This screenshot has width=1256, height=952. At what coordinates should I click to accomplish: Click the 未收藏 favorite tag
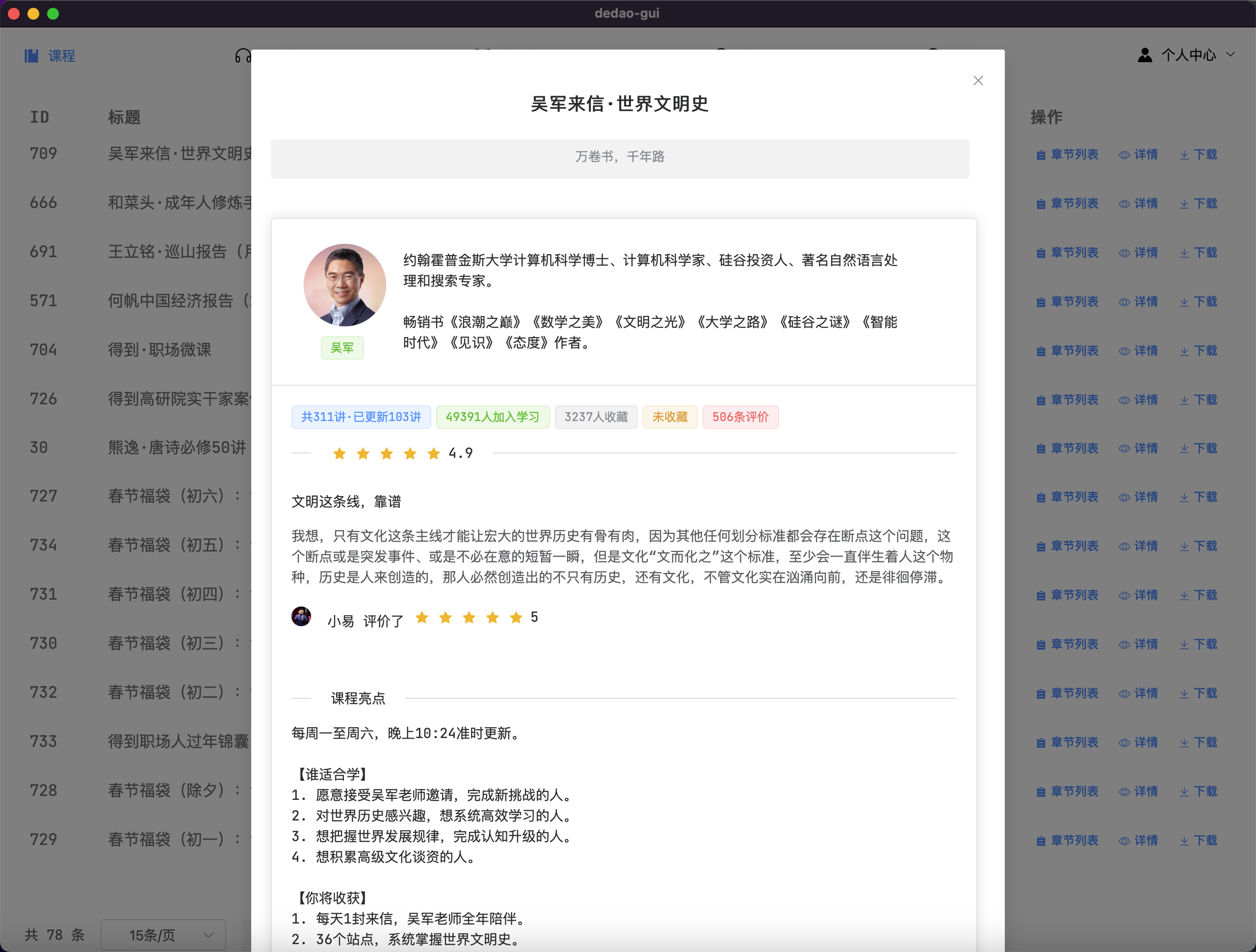(x=669, y=417)
